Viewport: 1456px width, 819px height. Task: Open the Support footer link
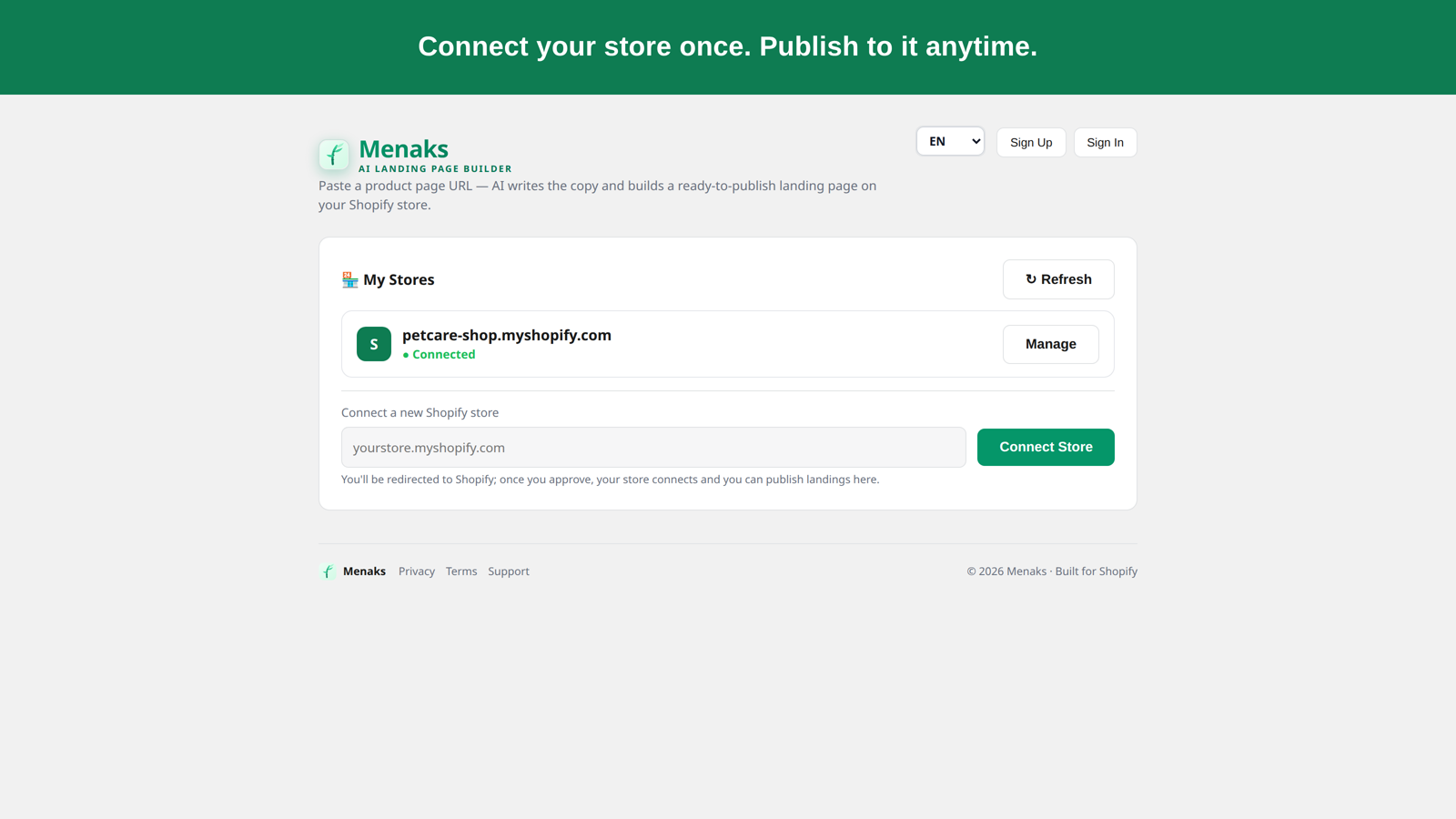click(x=509, y=571)
